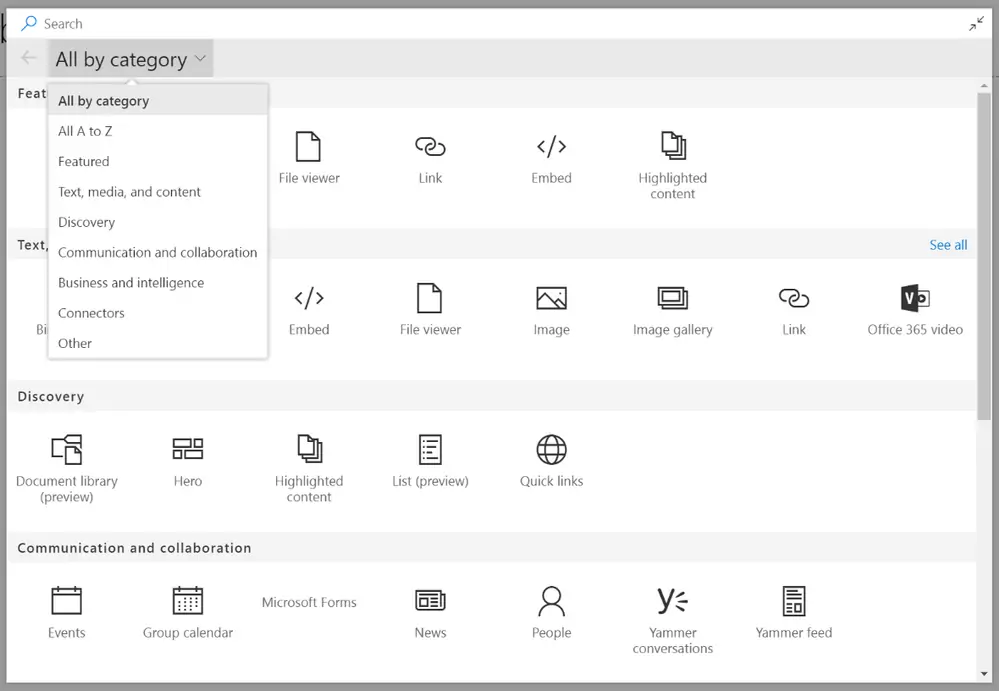Select the Microsoft Forms web part
Image resolution: width=999 pixels, height=691 pixels.
[x=309, y=602]
